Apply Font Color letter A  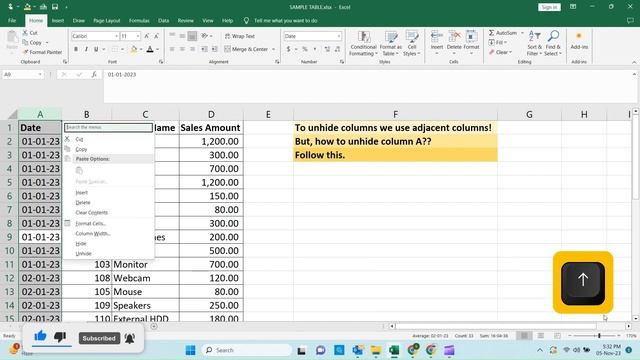point(150,49)
